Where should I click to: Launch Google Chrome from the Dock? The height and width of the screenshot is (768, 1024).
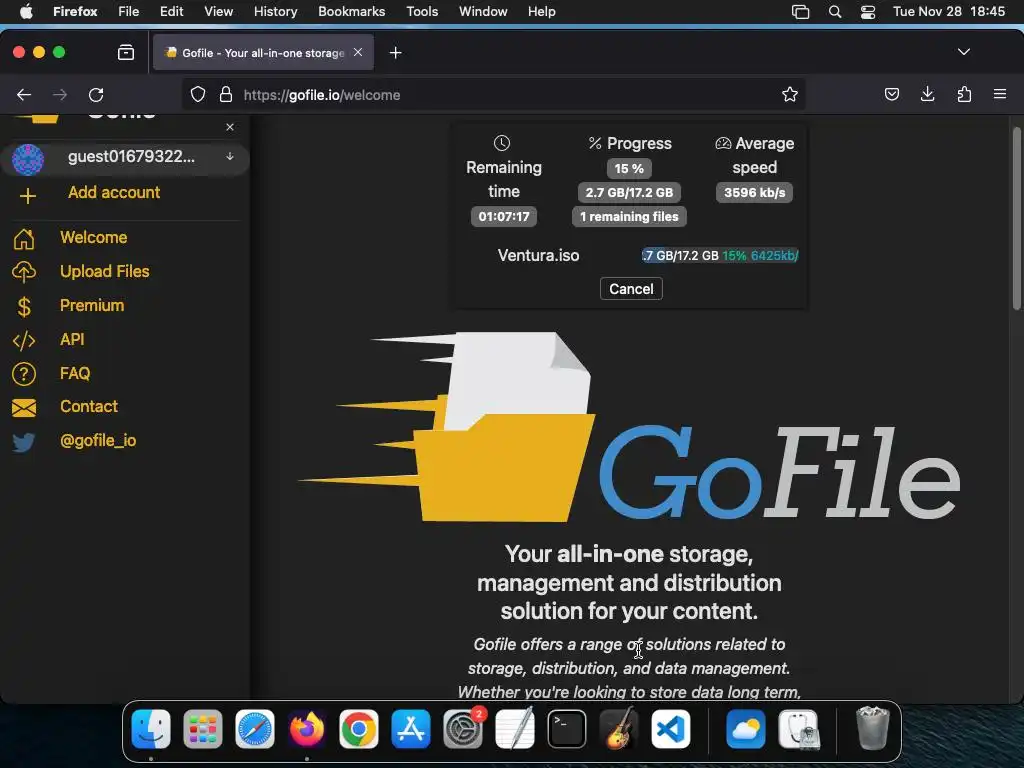tap(359, 729)
